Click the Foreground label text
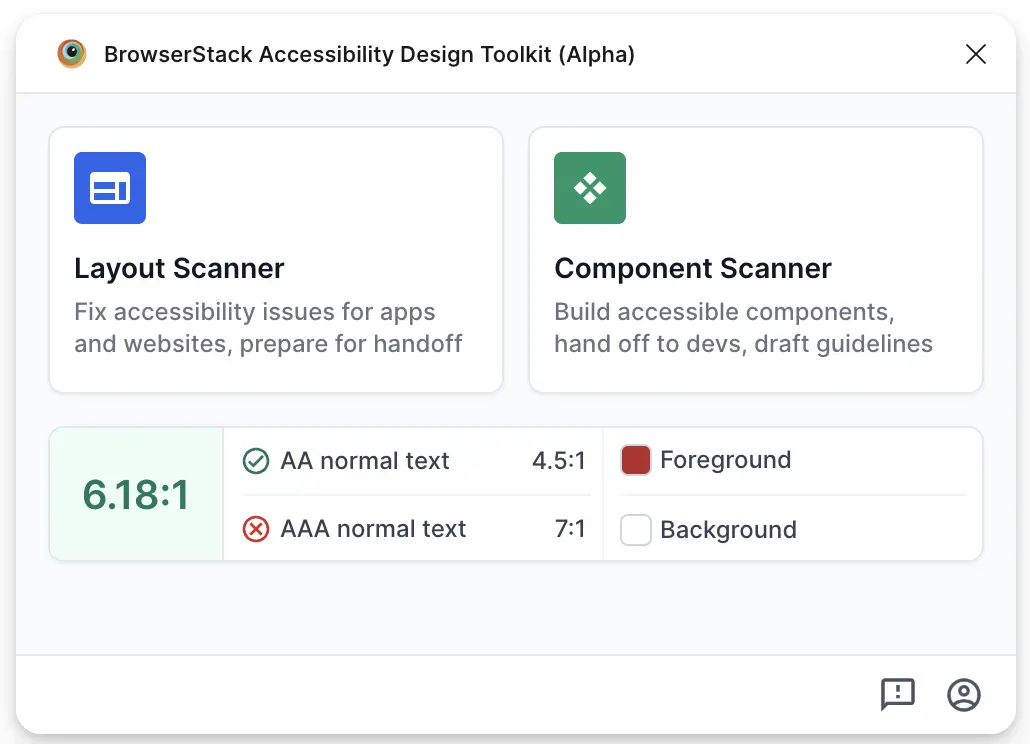This screenshot has width=1030, height=744. click(x=725, y=460)
